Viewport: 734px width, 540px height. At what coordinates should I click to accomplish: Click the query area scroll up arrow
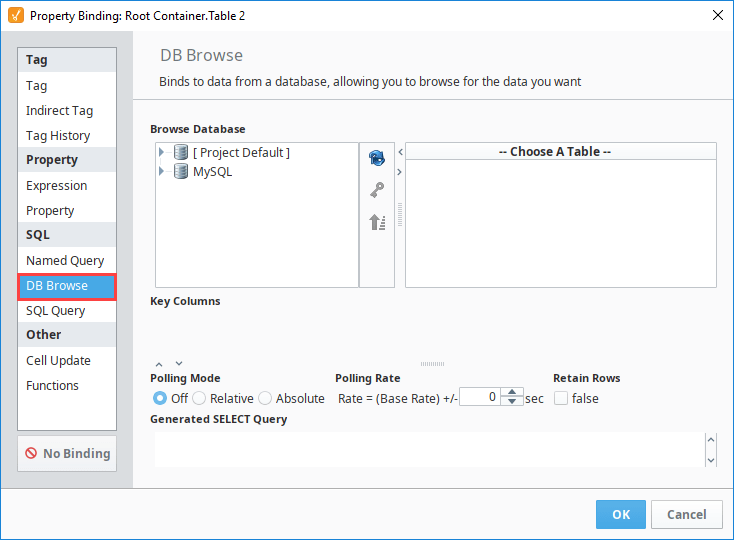pyautogui.click(x=711, y=440)
